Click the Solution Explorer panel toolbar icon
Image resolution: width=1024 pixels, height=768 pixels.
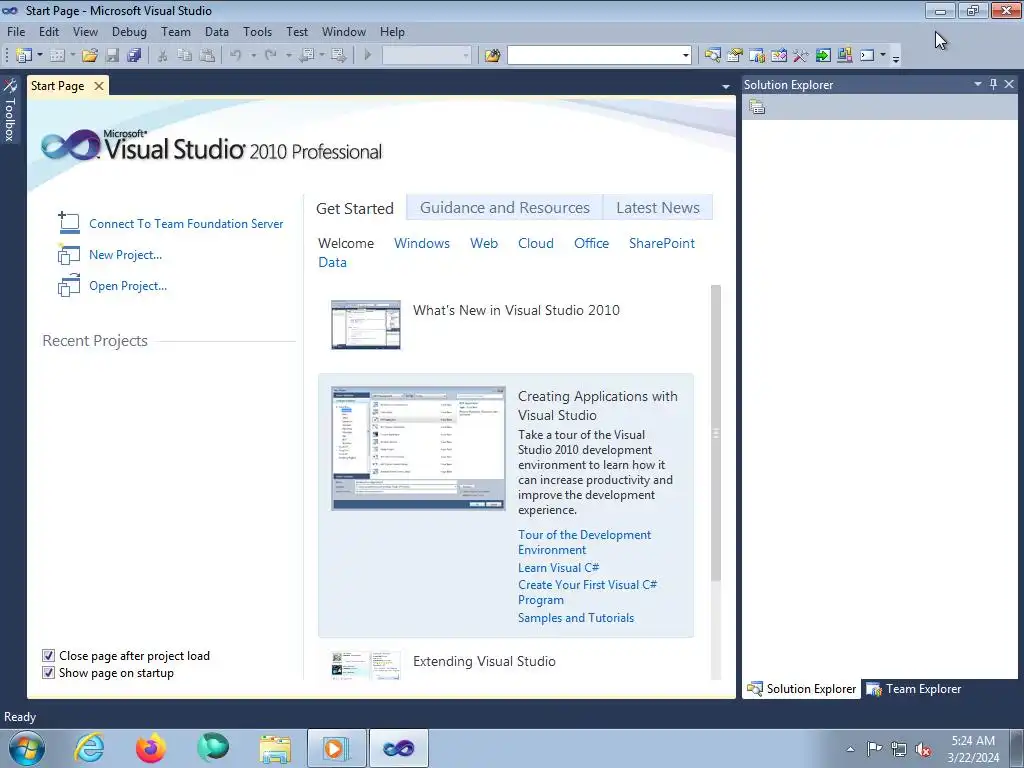[757, 107]
